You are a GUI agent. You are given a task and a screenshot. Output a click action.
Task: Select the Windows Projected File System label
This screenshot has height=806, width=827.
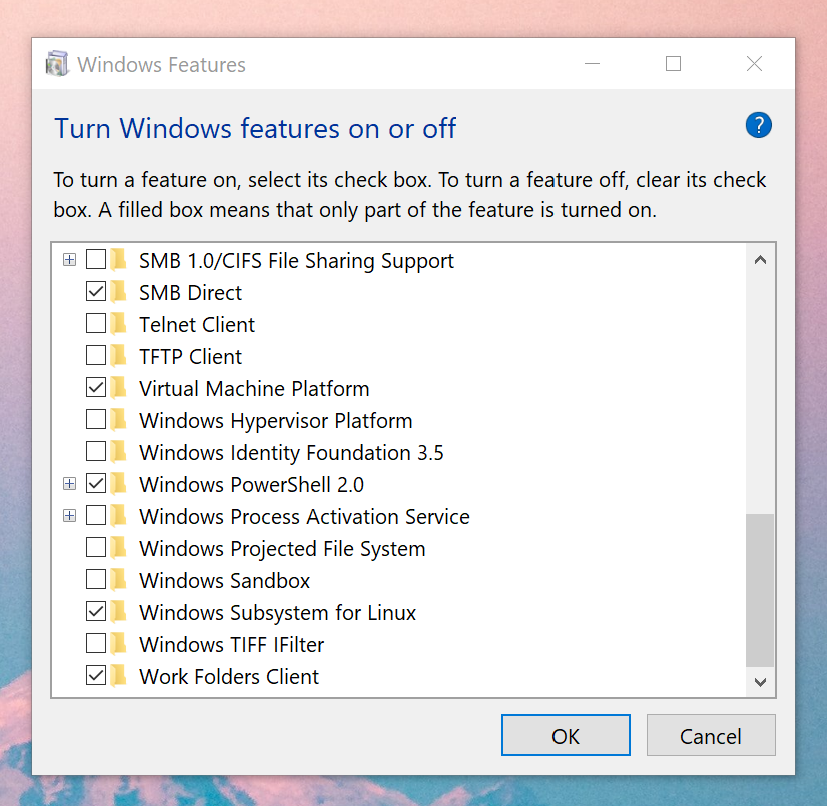[x=282, y=549]
